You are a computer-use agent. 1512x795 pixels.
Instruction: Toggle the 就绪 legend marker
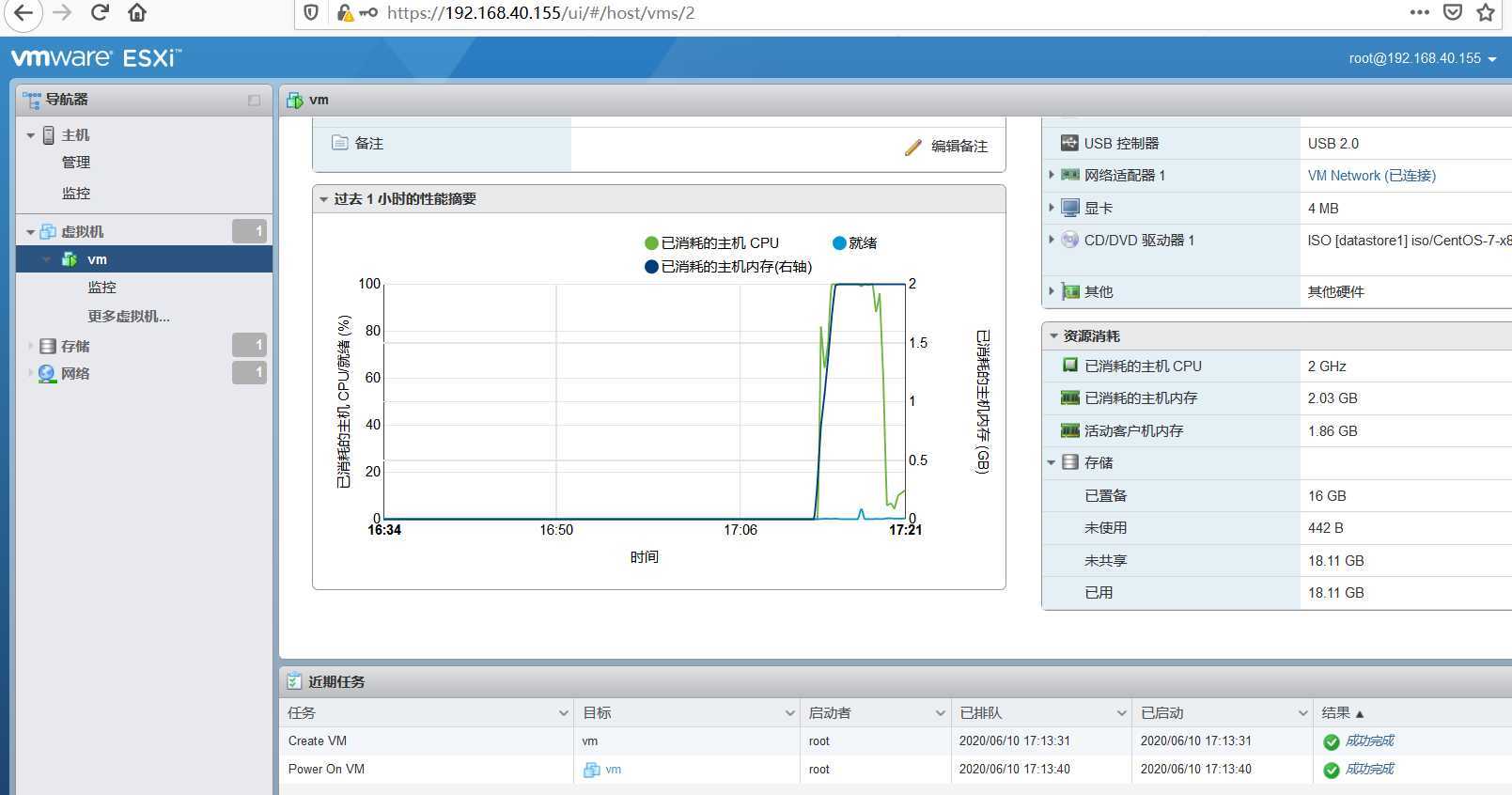coord(839,243)
